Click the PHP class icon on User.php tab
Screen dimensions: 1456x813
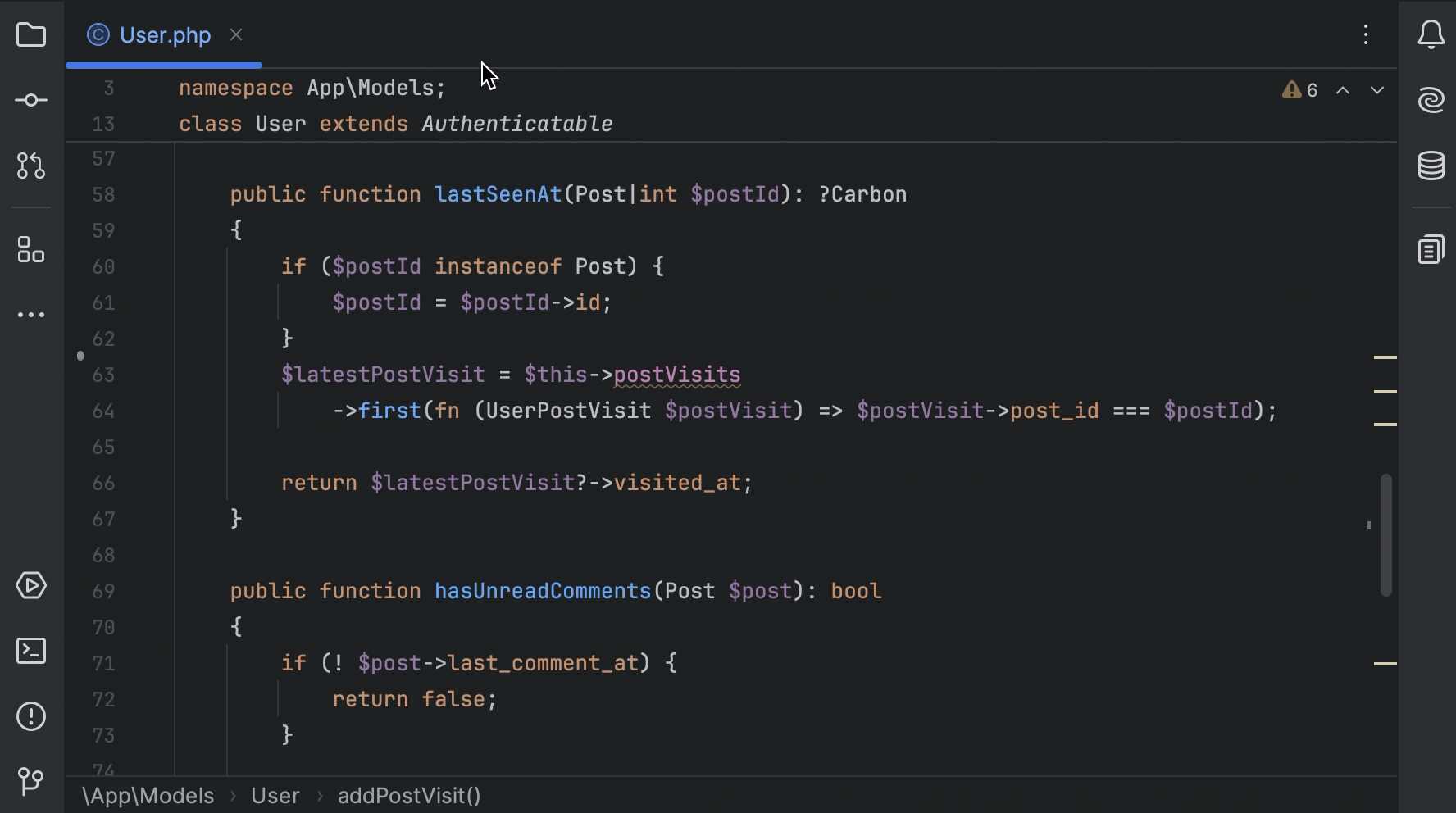(x=98, y=34)
